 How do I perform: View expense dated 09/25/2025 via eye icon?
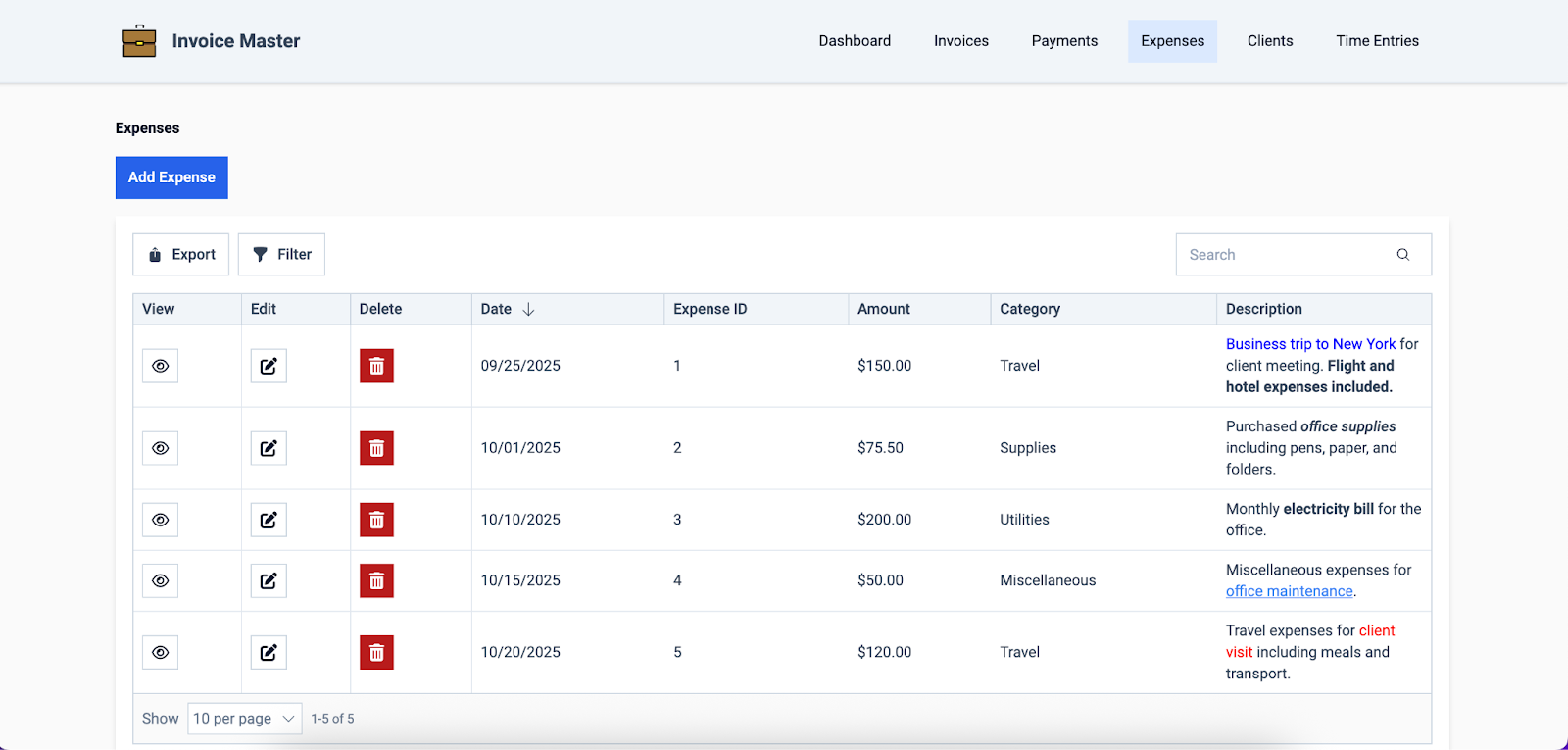click(160, 366)
